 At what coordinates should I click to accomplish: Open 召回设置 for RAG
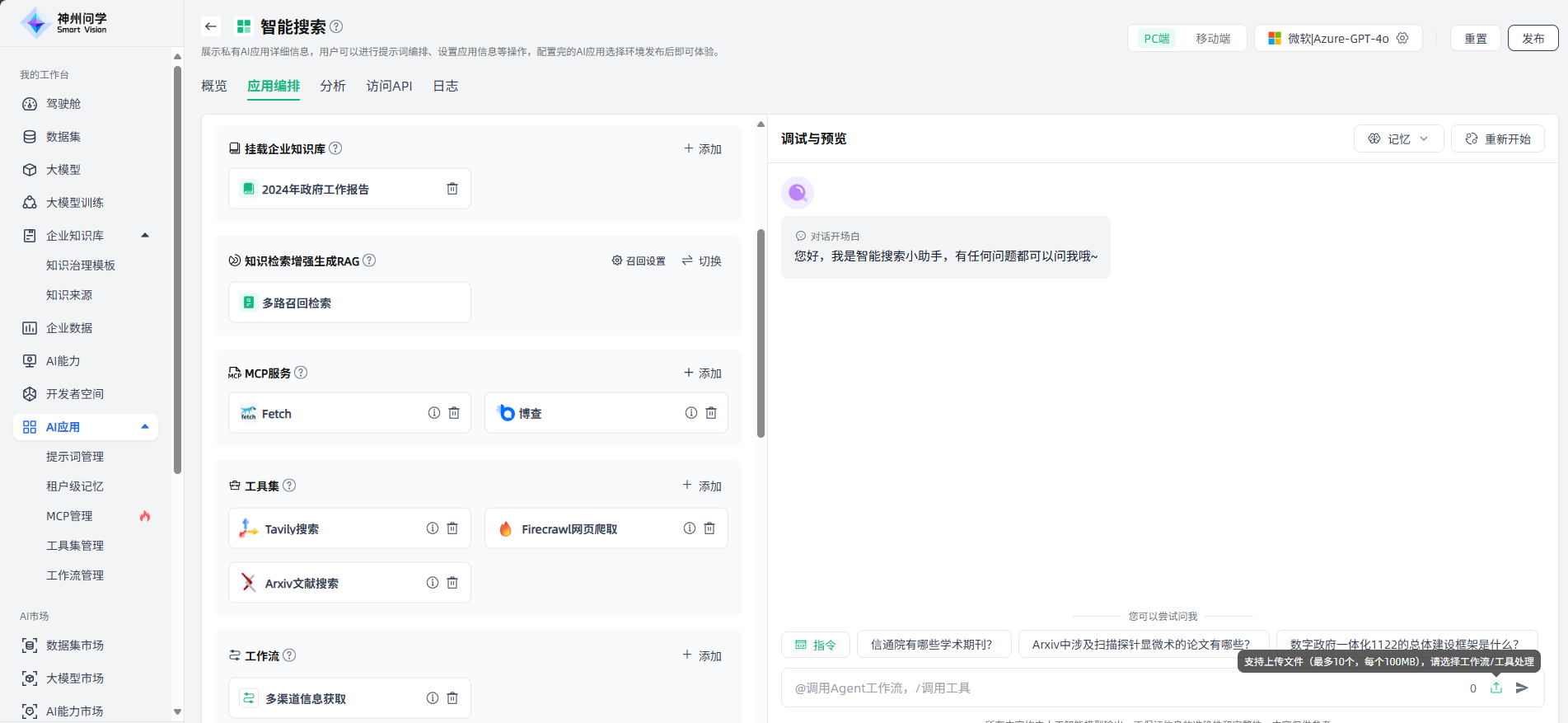tap(639, 261)
